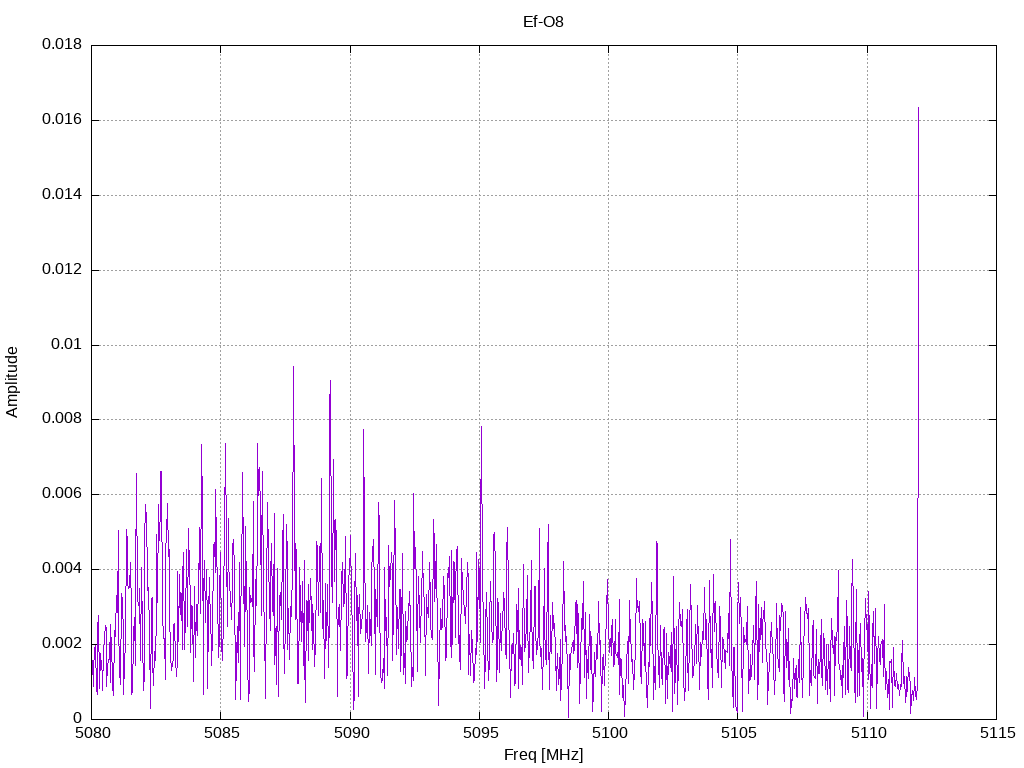Click the 5095 x-axis tick label
Image resolution: width=1024 pixels, height=768 pixels.
(x=480, y=733)
